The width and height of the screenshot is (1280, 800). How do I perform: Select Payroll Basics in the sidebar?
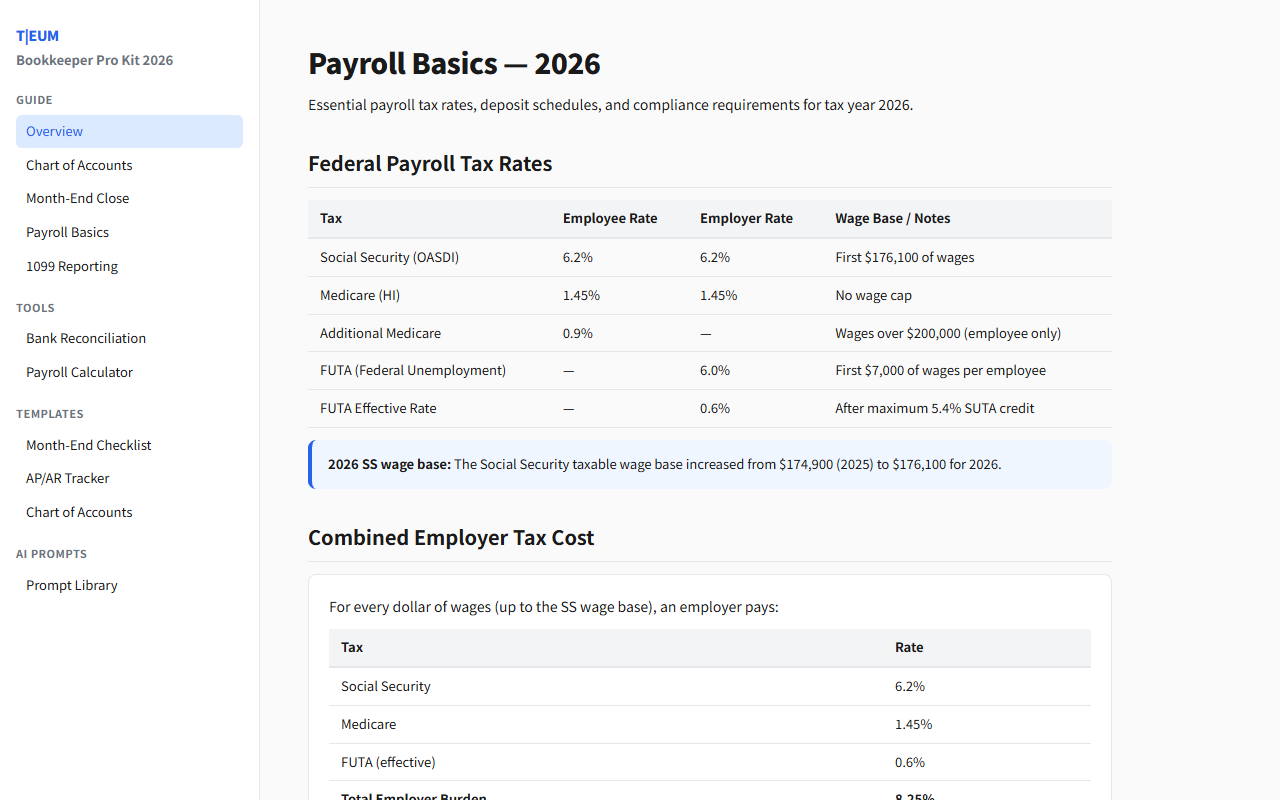point(67,232)
